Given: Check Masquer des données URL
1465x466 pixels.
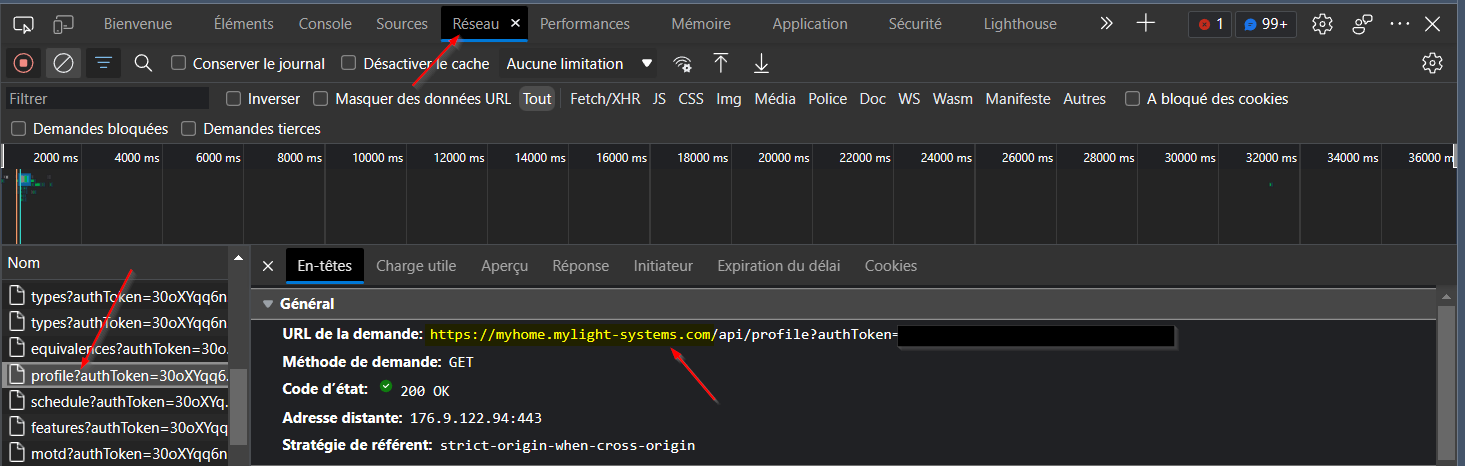Looking at the screenshot, I should click(x=321, y=98).
